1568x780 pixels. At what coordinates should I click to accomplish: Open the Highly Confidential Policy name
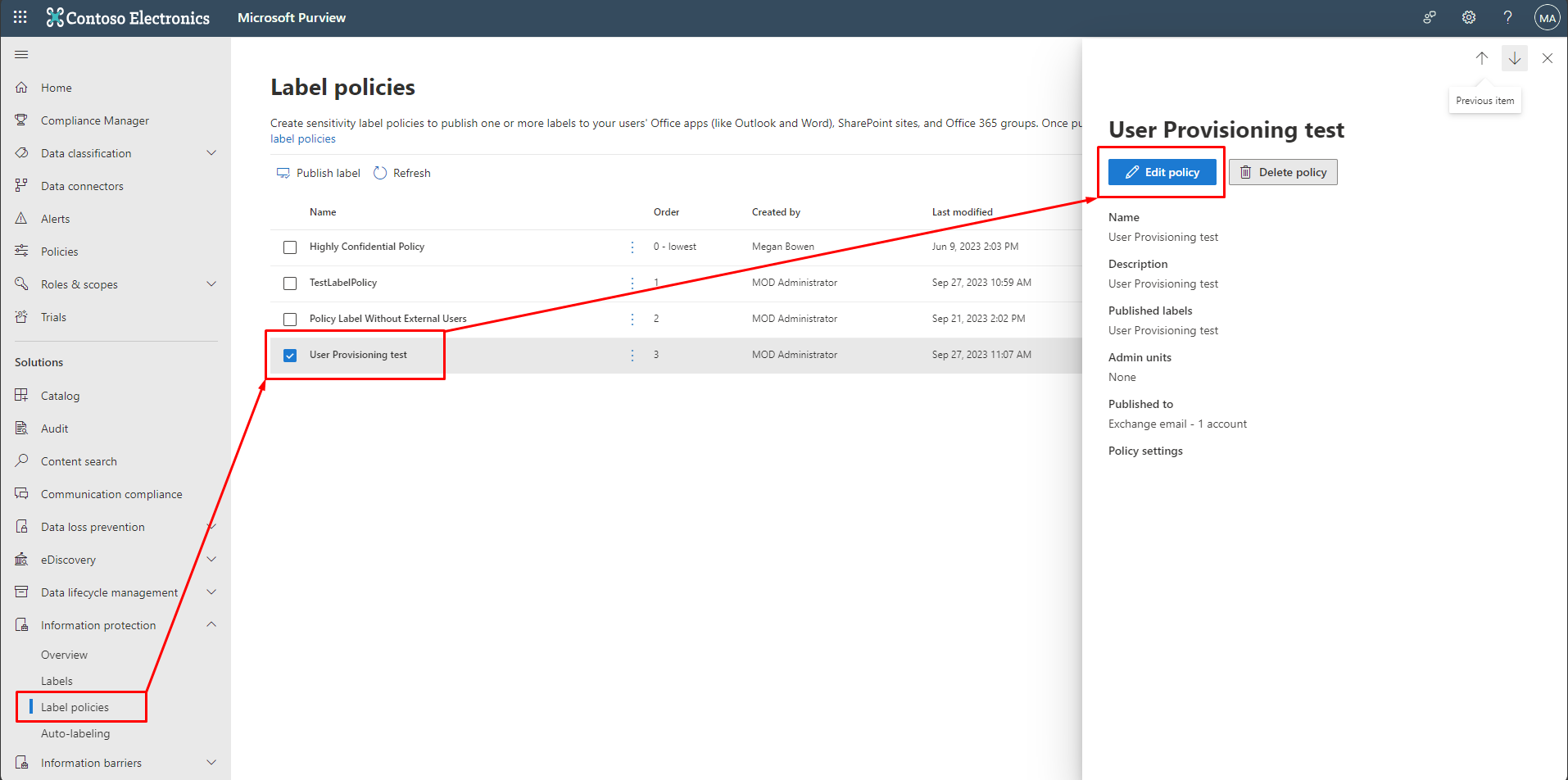pos(367,247)
